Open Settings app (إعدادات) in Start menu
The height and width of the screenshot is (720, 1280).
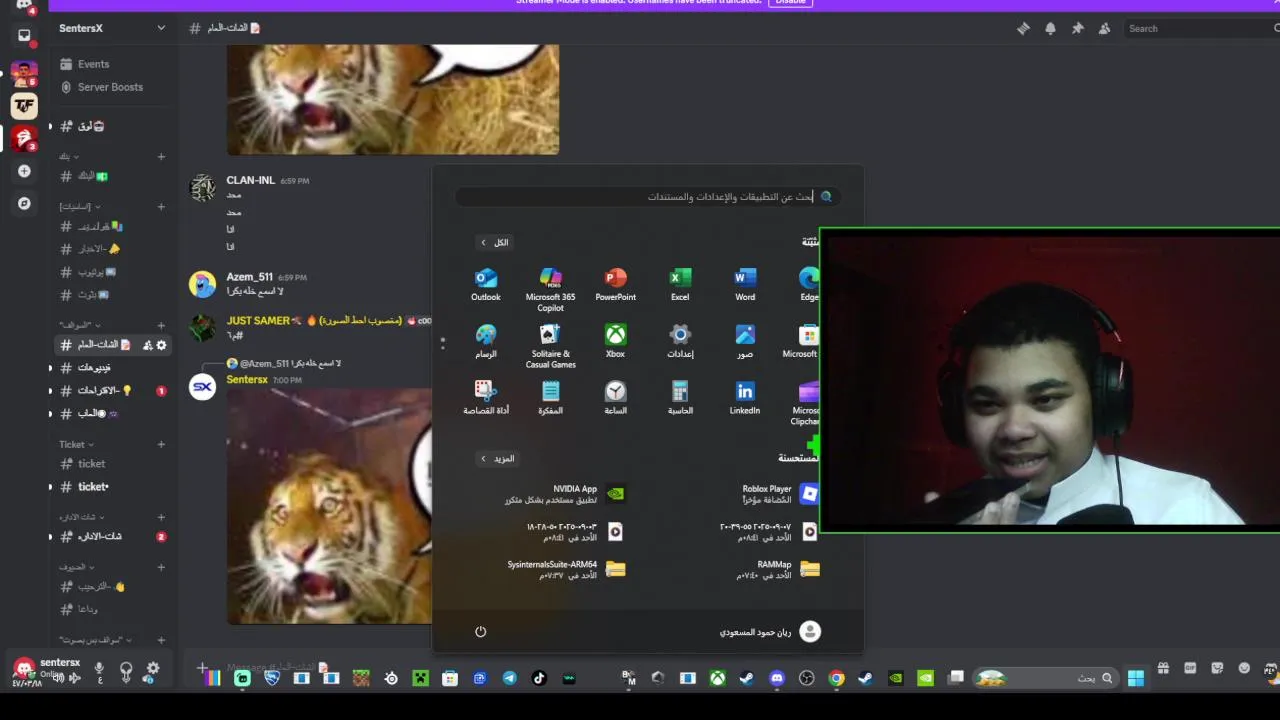(680, 341)
